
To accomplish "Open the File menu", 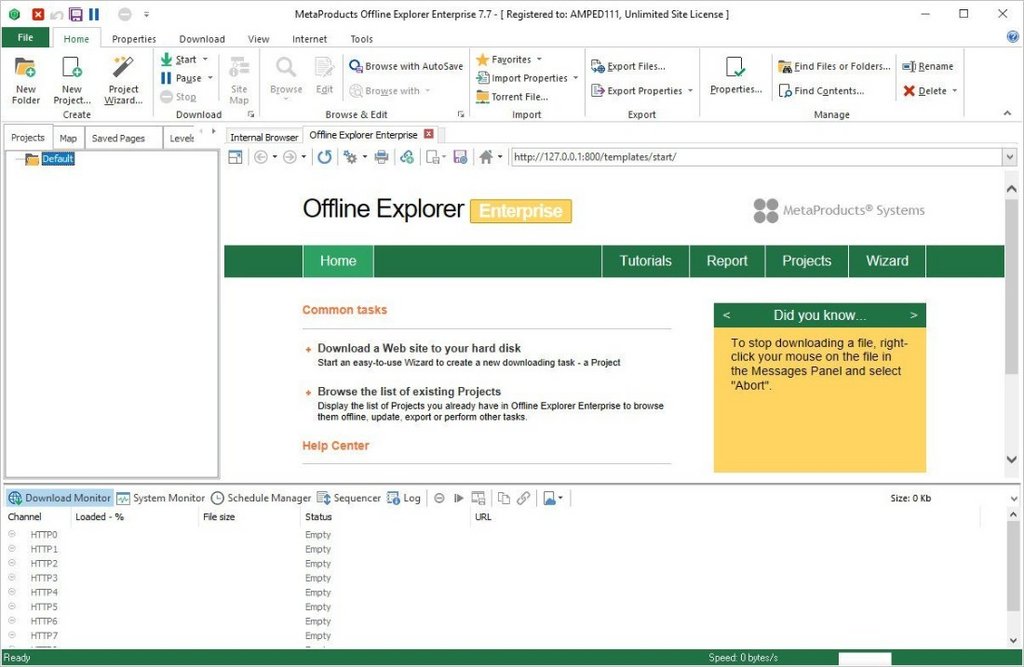I will 25,37.
